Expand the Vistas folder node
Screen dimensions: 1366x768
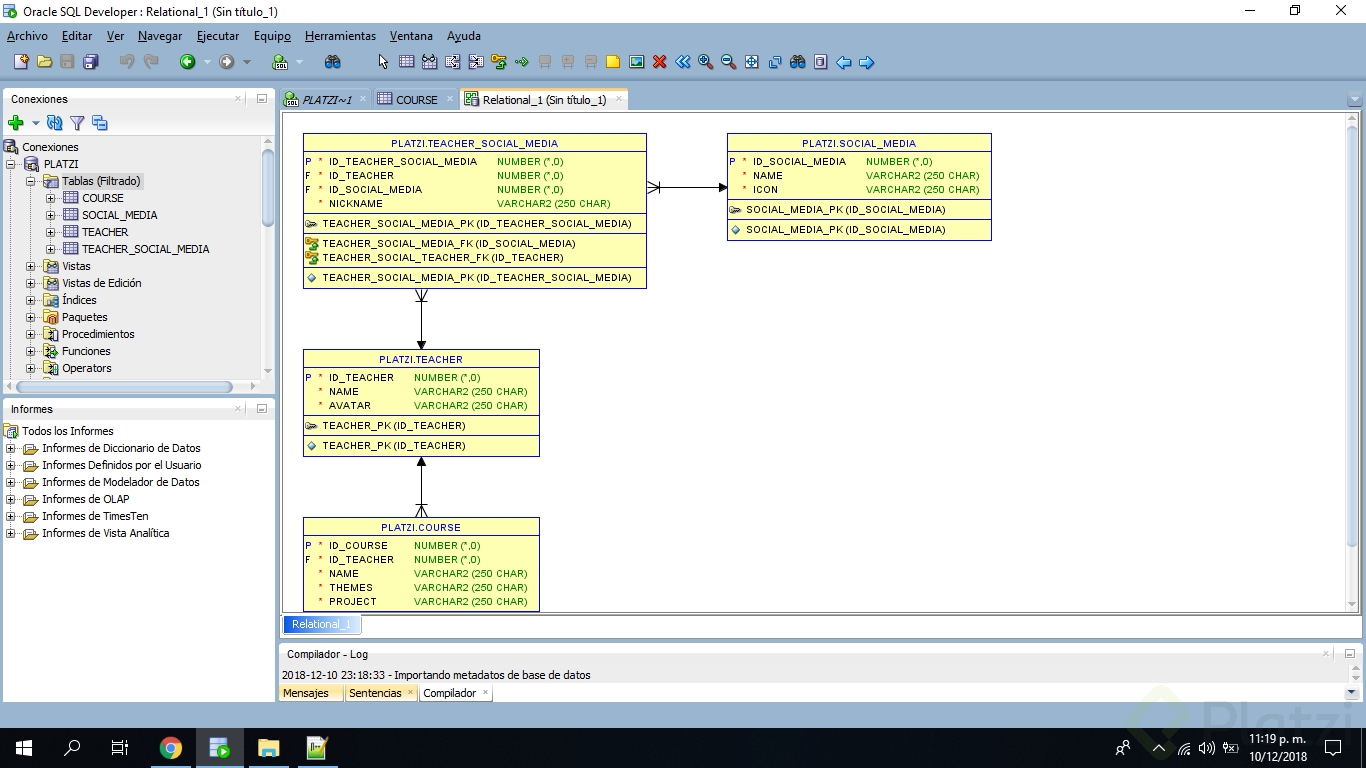[31, 266]
